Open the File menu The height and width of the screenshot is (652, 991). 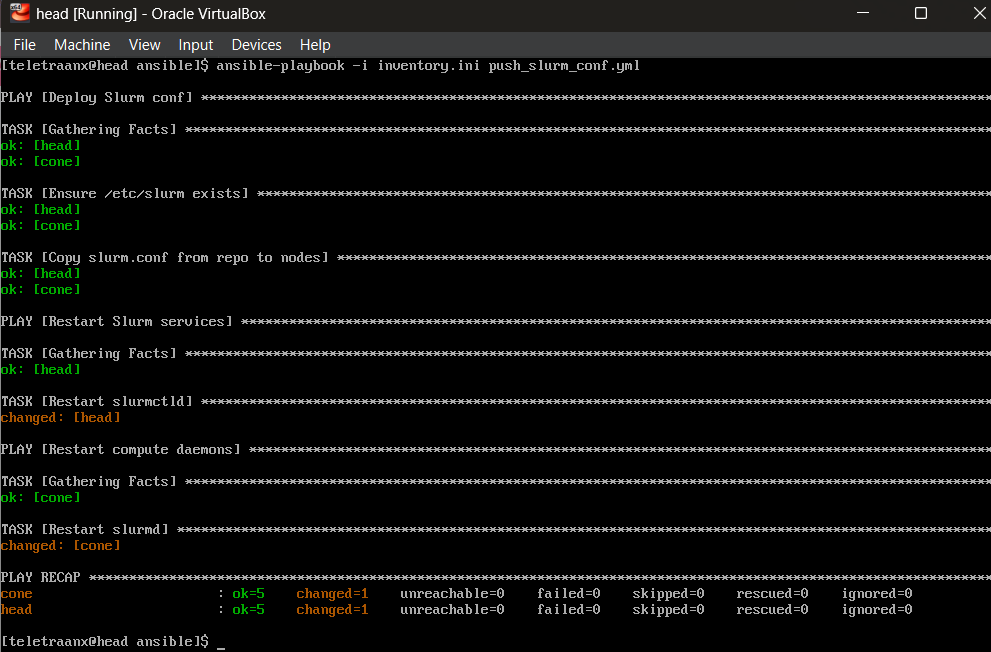[24, 45]
